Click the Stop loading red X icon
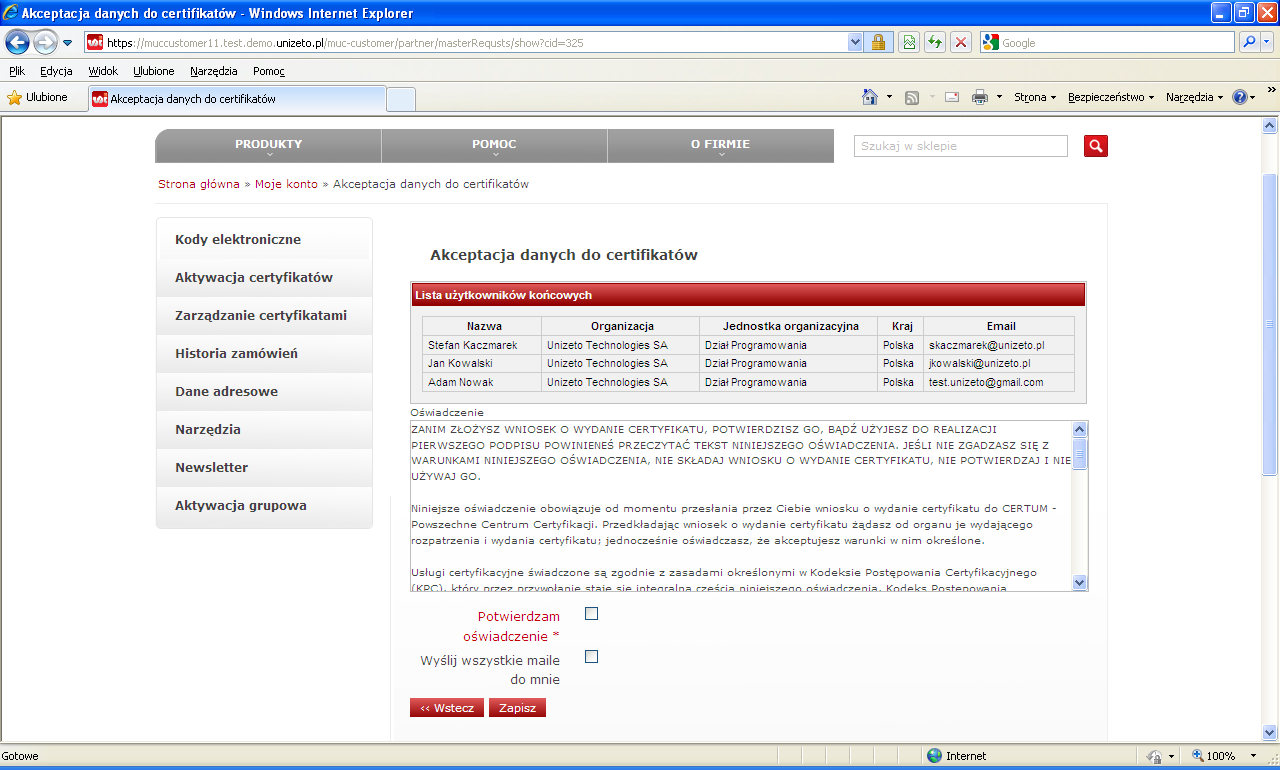Screen dimensions: 1280x770 [x=961, y=42]
